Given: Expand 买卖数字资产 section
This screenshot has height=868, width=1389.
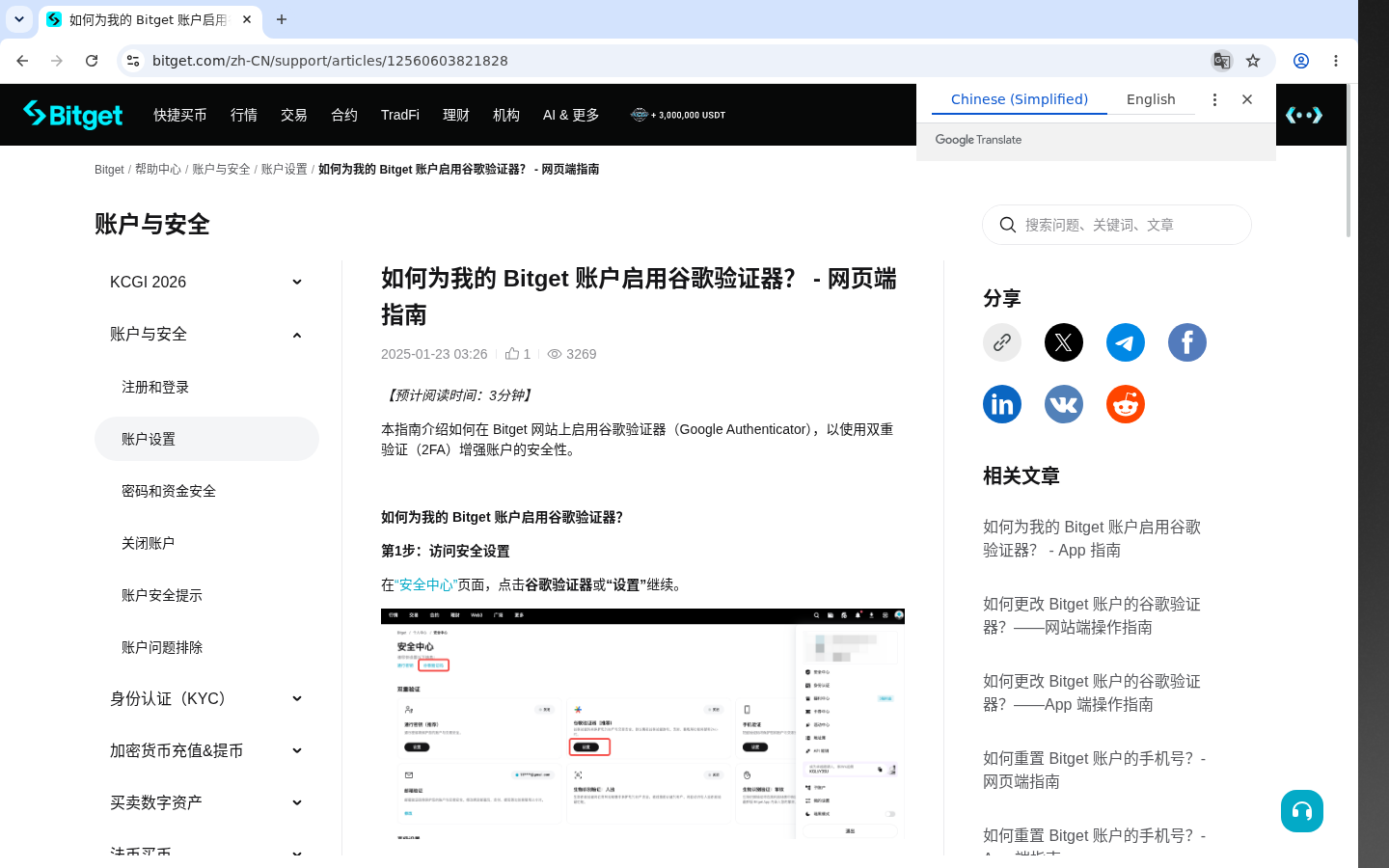Looking at the screenshot, I should click(x=206, y=802).
